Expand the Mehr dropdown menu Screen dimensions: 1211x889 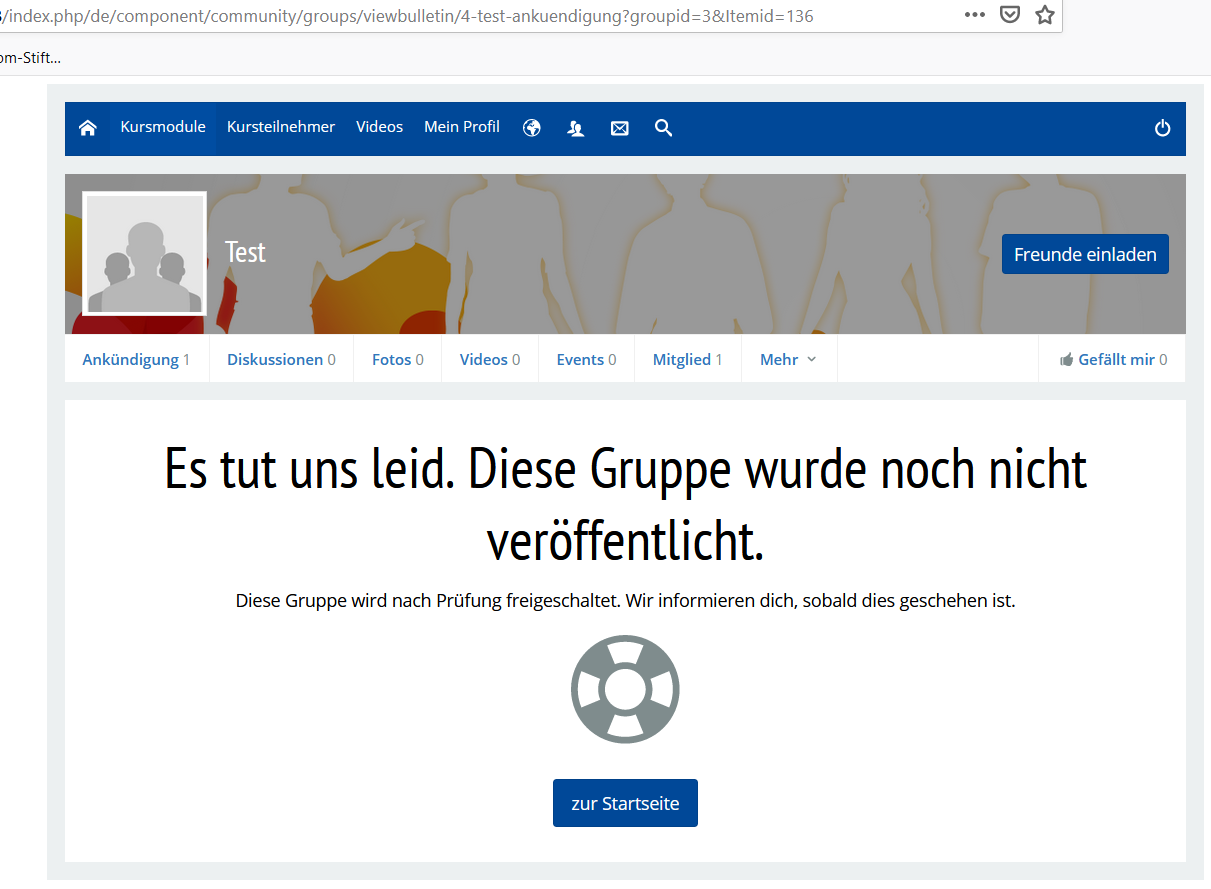click(x=788, y=359)
